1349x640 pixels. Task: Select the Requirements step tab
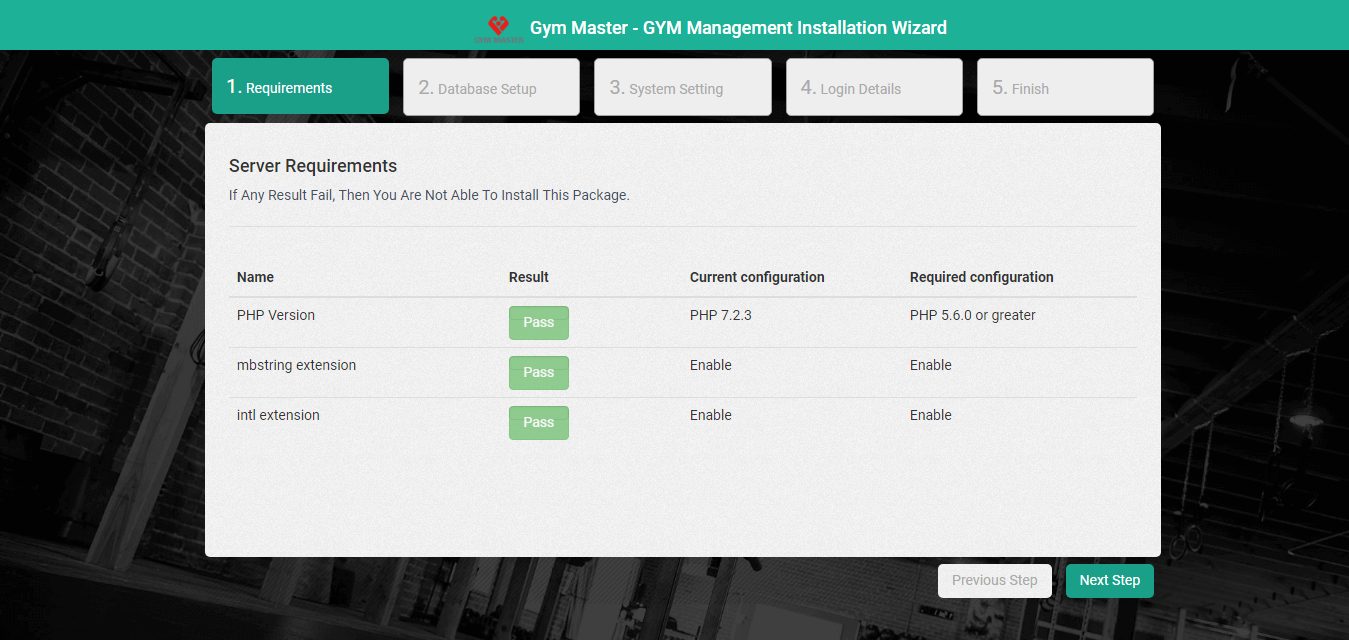pyautogui.click(x=300, y=87)
